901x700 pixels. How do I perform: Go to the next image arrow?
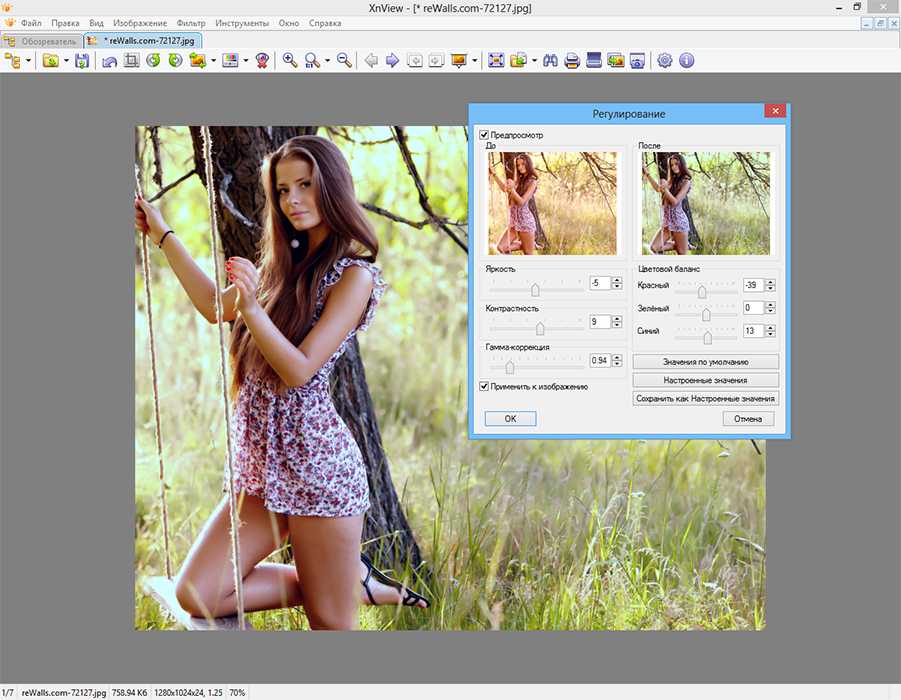[x=393, y=61]
